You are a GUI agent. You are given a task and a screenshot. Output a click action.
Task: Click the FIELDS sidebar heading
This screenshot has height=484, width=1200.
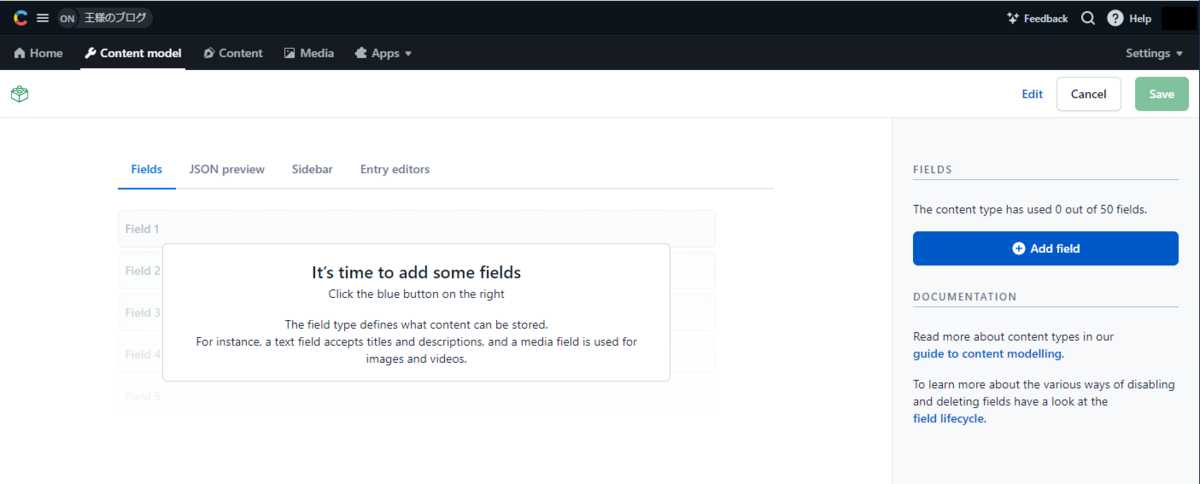click(932, 170)
